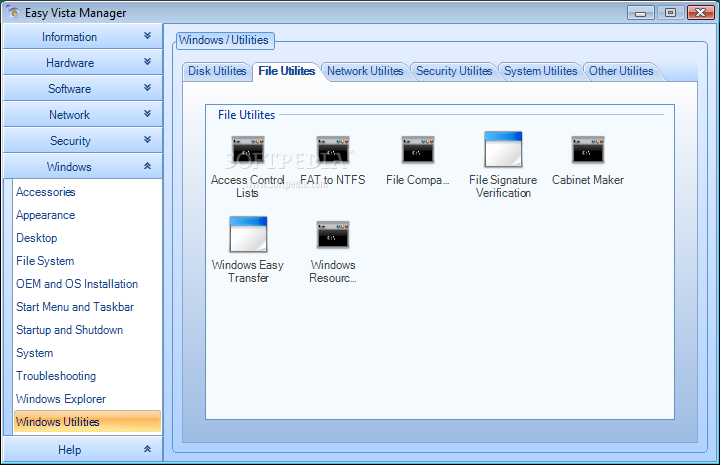720x465 pixels.
Task: Minimize the Easy Vista Manager window
Action: [x=641, y=13]
